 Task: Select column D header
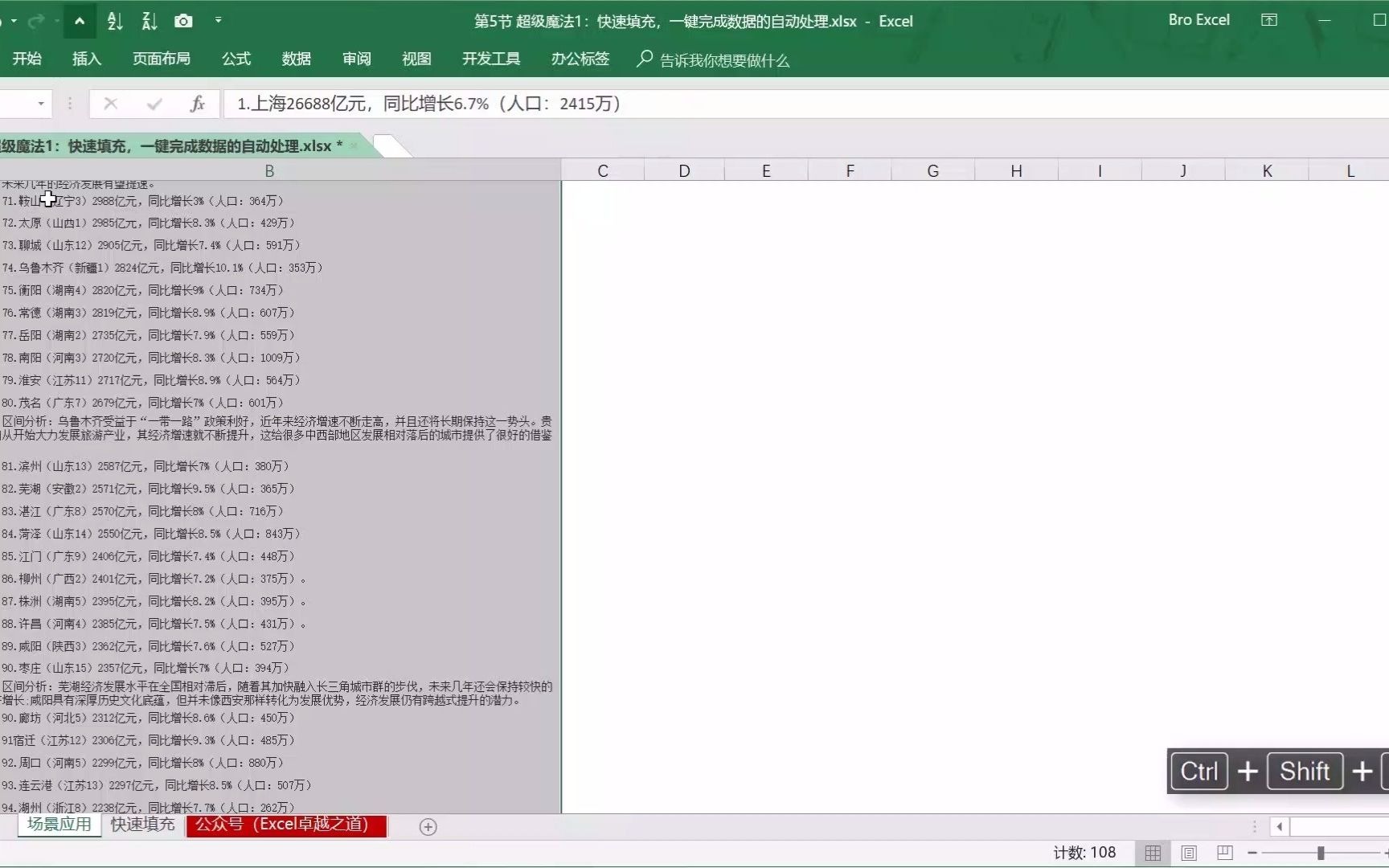pyautogui.click(x=684, y=170)
